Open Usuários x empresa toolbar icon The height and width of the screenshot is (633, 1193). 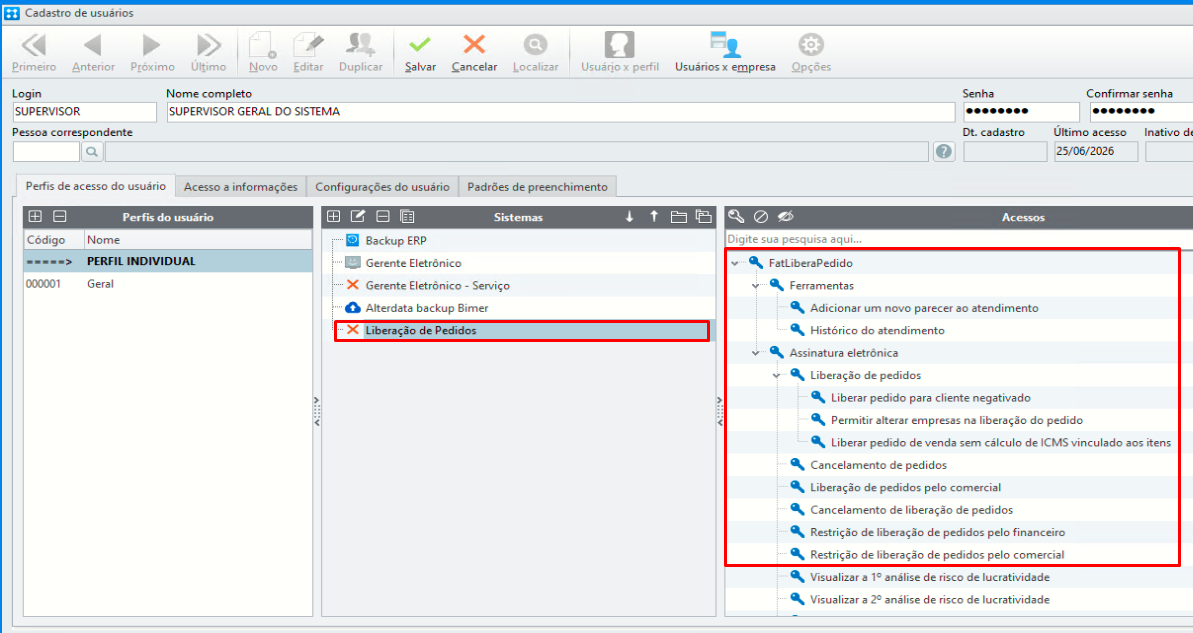(x=724, y=44)
